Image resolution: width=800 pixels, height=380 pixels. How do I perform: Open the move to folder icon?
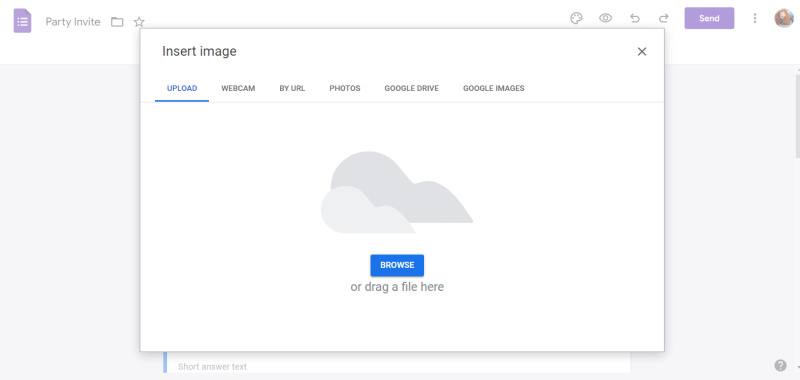(117, 22)
